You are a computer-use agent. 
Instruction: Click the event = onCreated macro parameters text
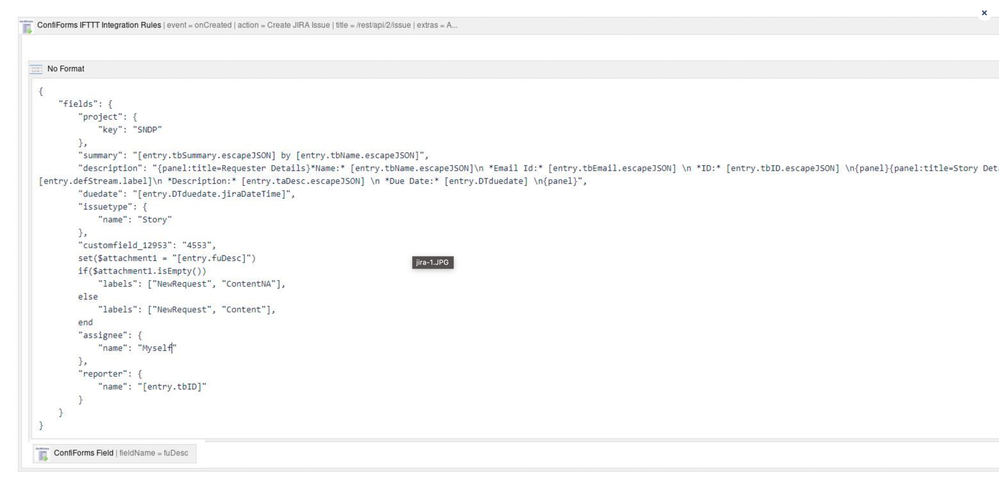[x=312, y=25]
